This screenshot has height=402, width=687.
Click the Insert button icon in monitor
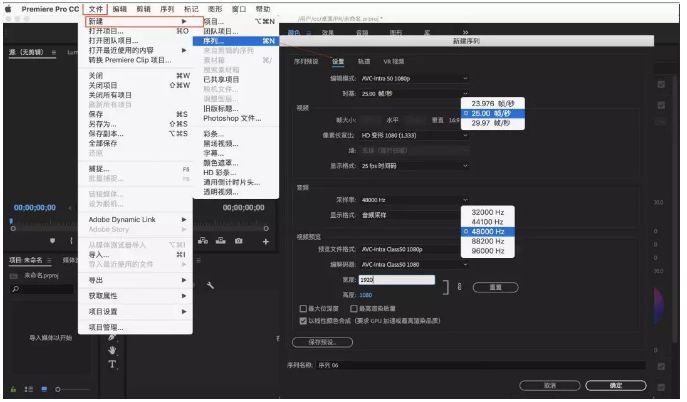click(203, 241)
